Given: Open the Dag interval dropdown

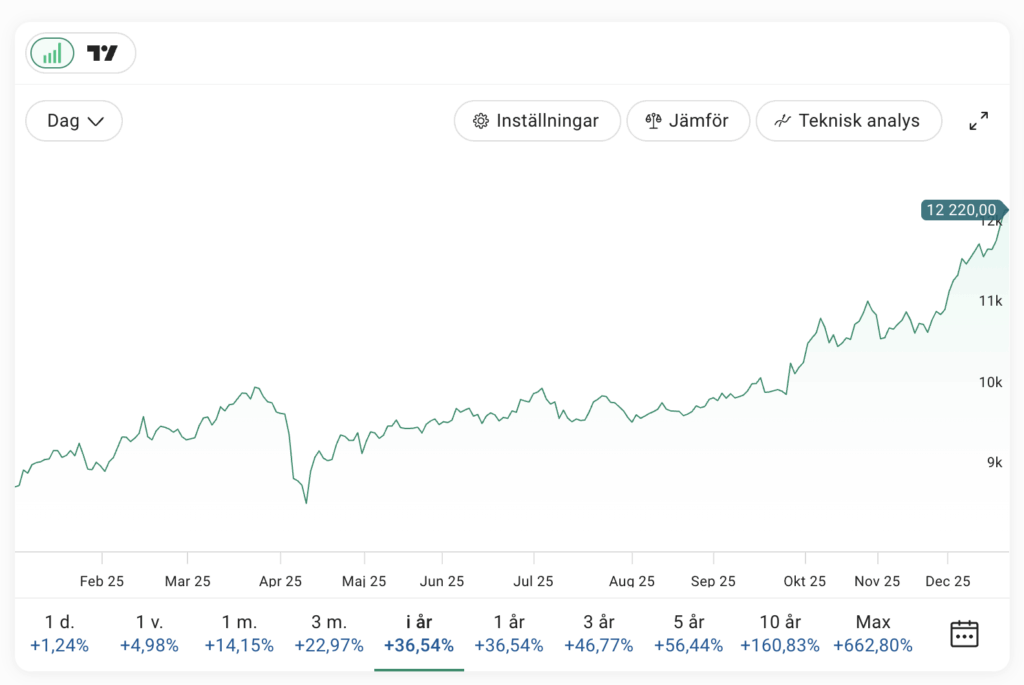Looking at the screenshot, I should tap(74, 121).
